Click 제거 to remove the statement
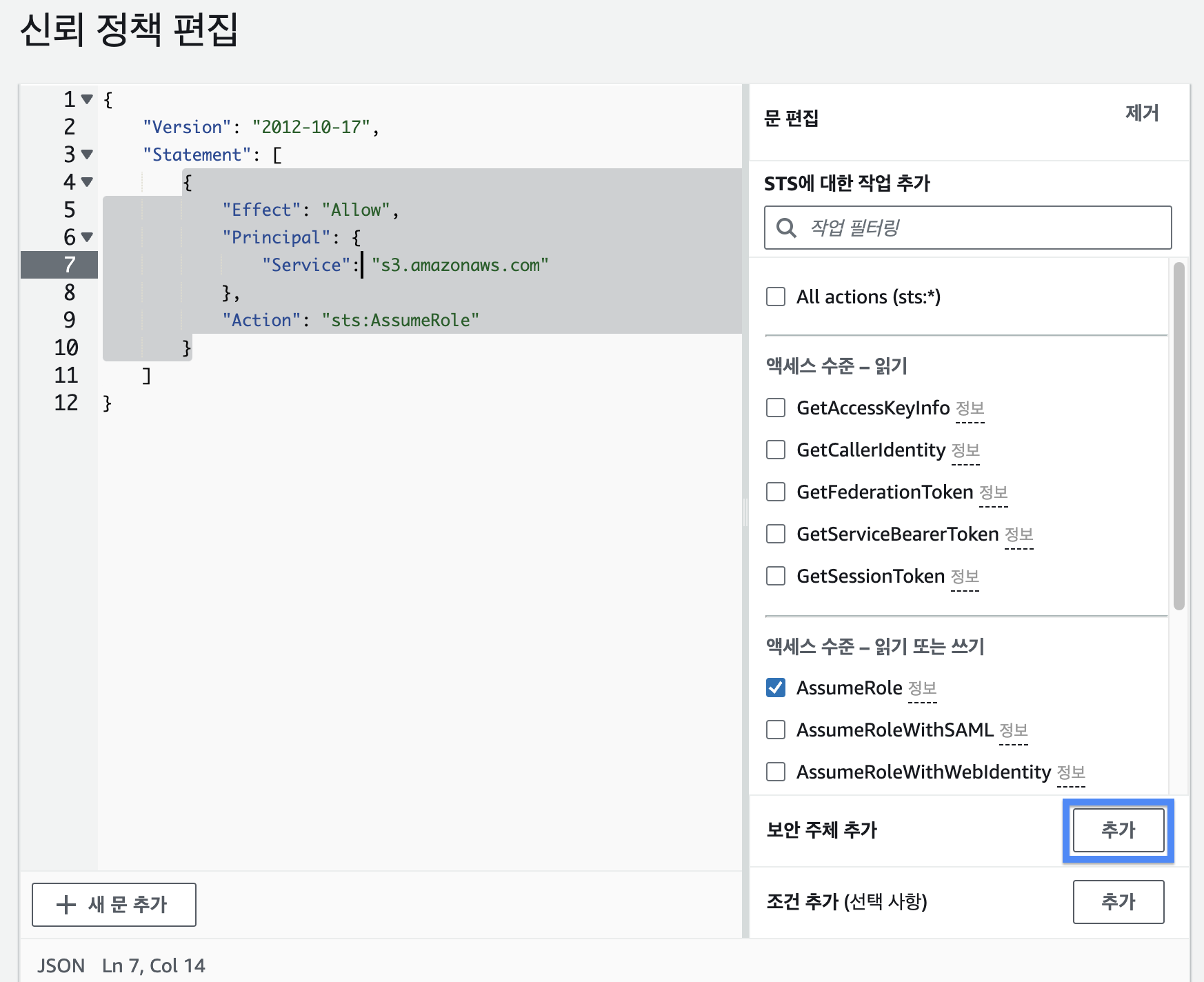Image resolution: width=1204 pixels, height=982 pixels. (1141, 113)
